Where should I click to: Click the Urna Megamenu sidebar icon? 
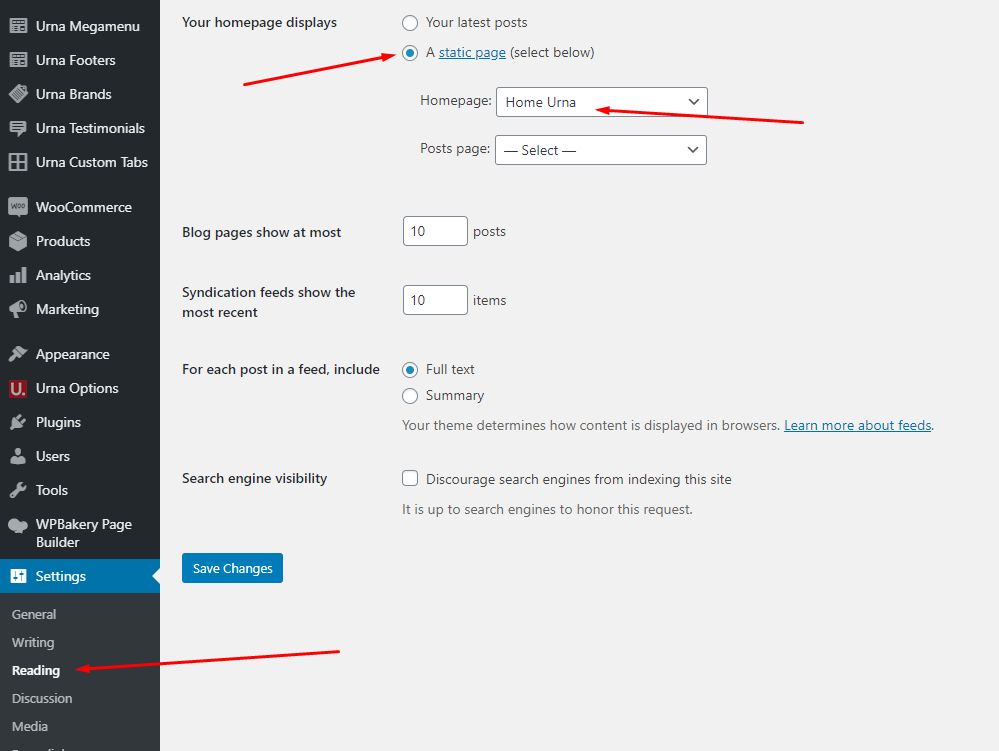18,26
